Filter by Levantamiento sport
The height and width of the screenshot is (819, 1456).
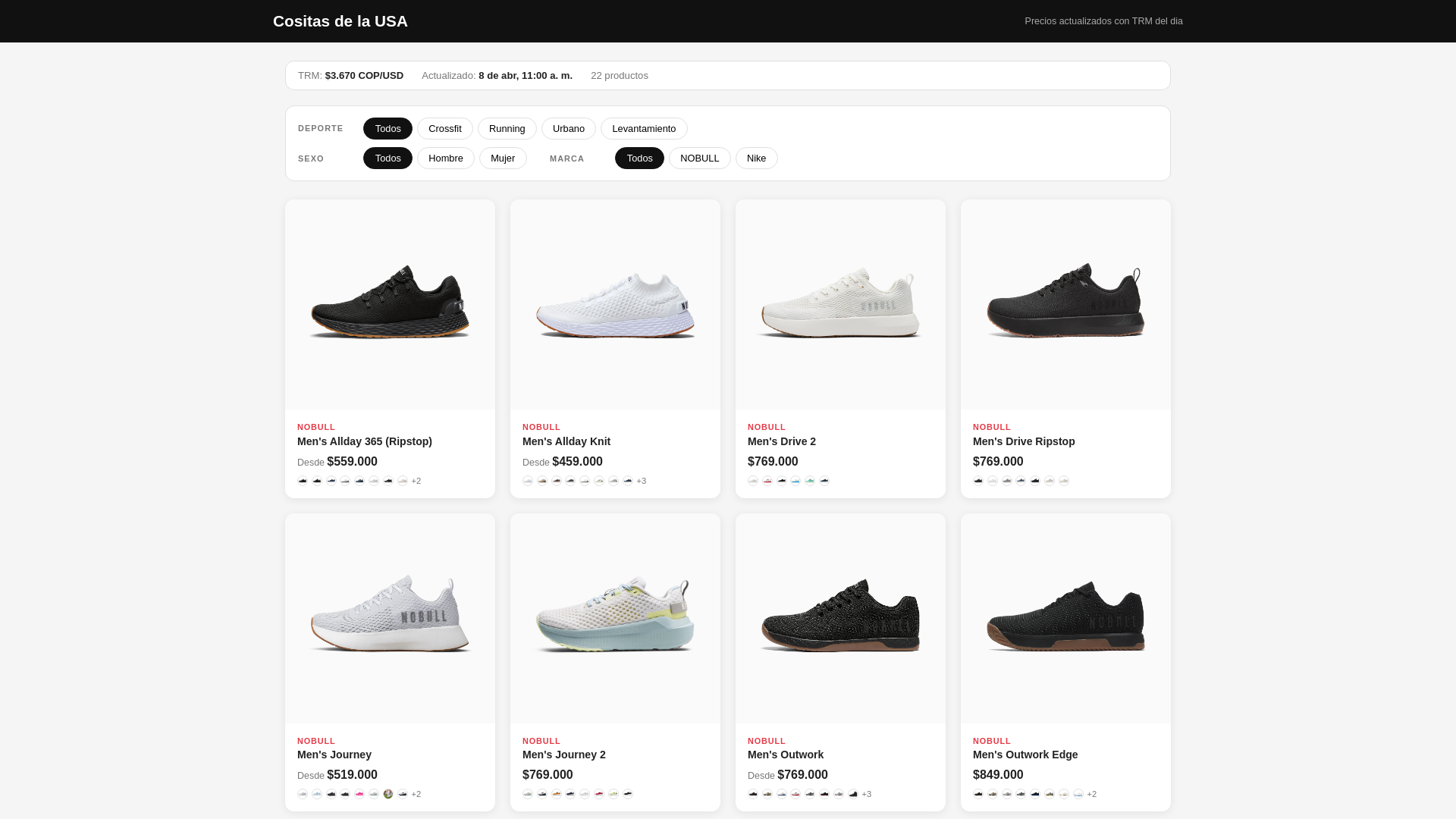pyautogui.click(x=644, y=129)
